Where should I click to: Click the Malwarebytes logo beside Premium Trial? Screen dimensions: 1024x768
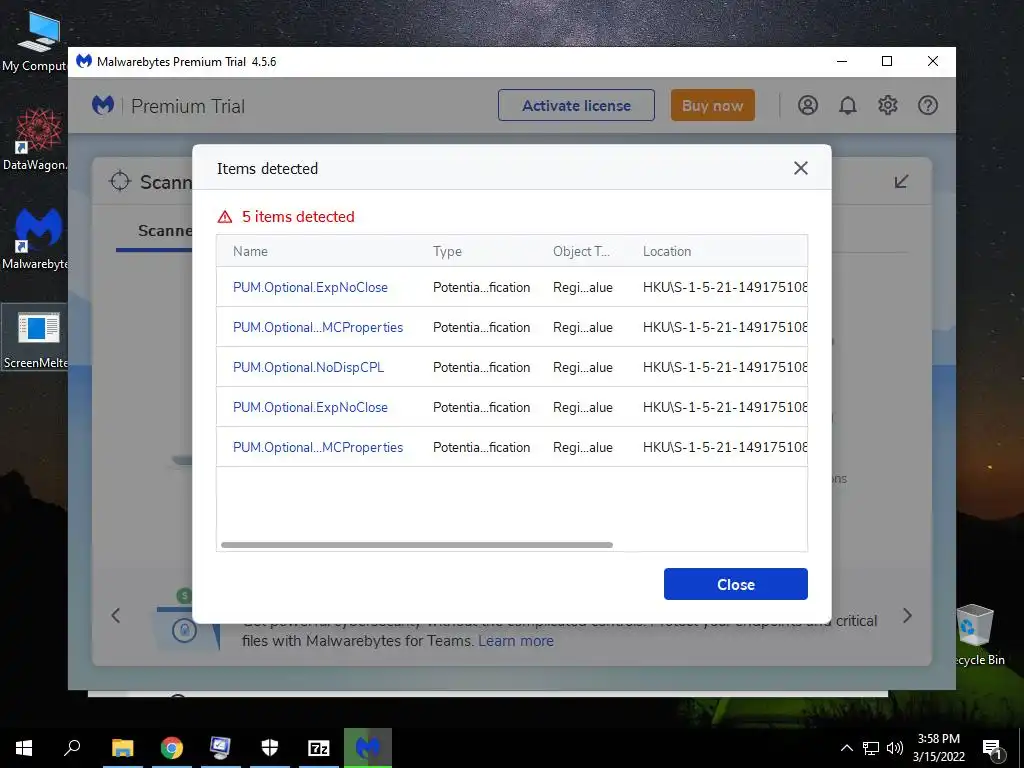click(103, 105)
